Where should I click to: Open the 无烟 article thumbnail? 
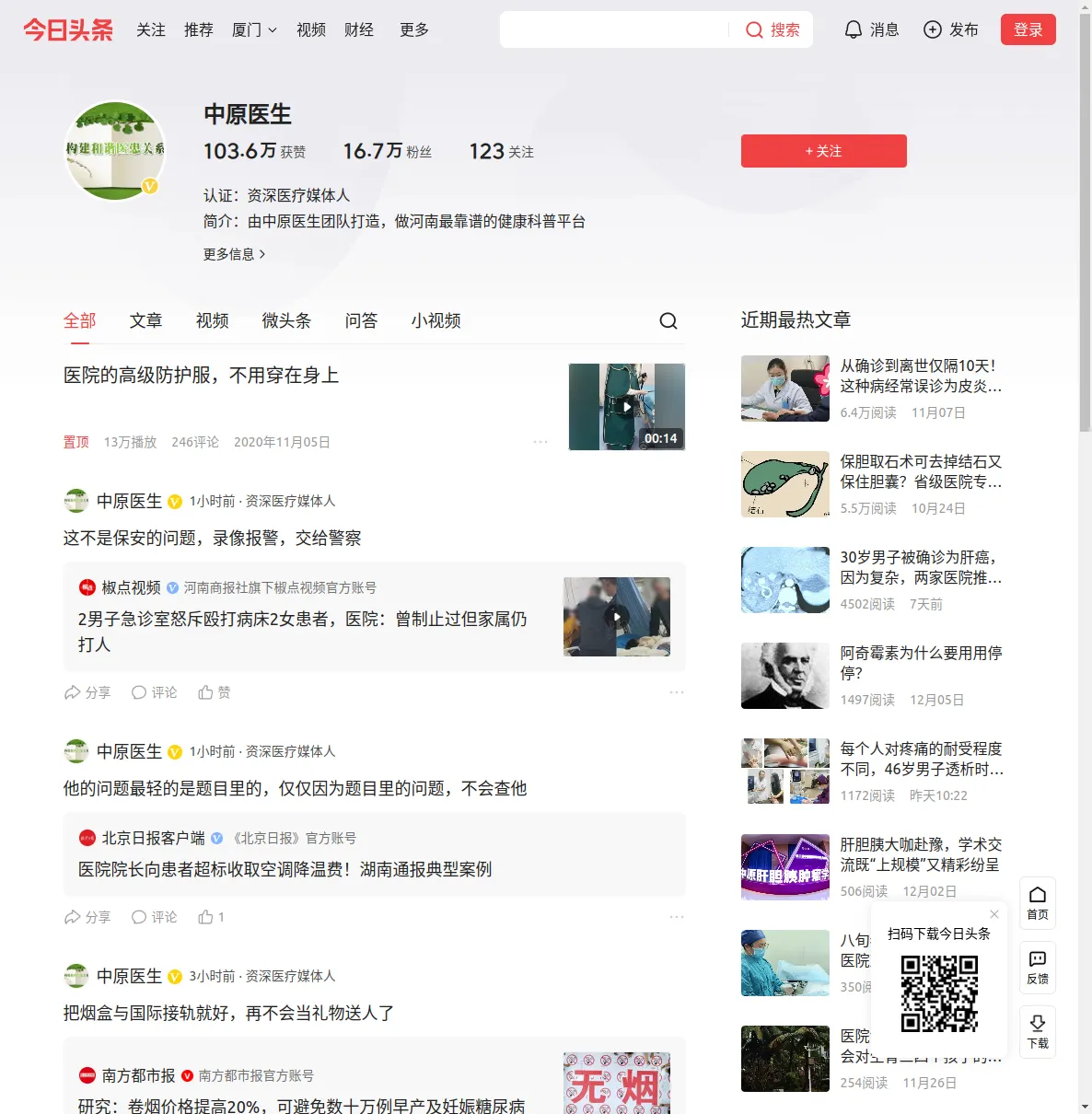[617, 1083]
